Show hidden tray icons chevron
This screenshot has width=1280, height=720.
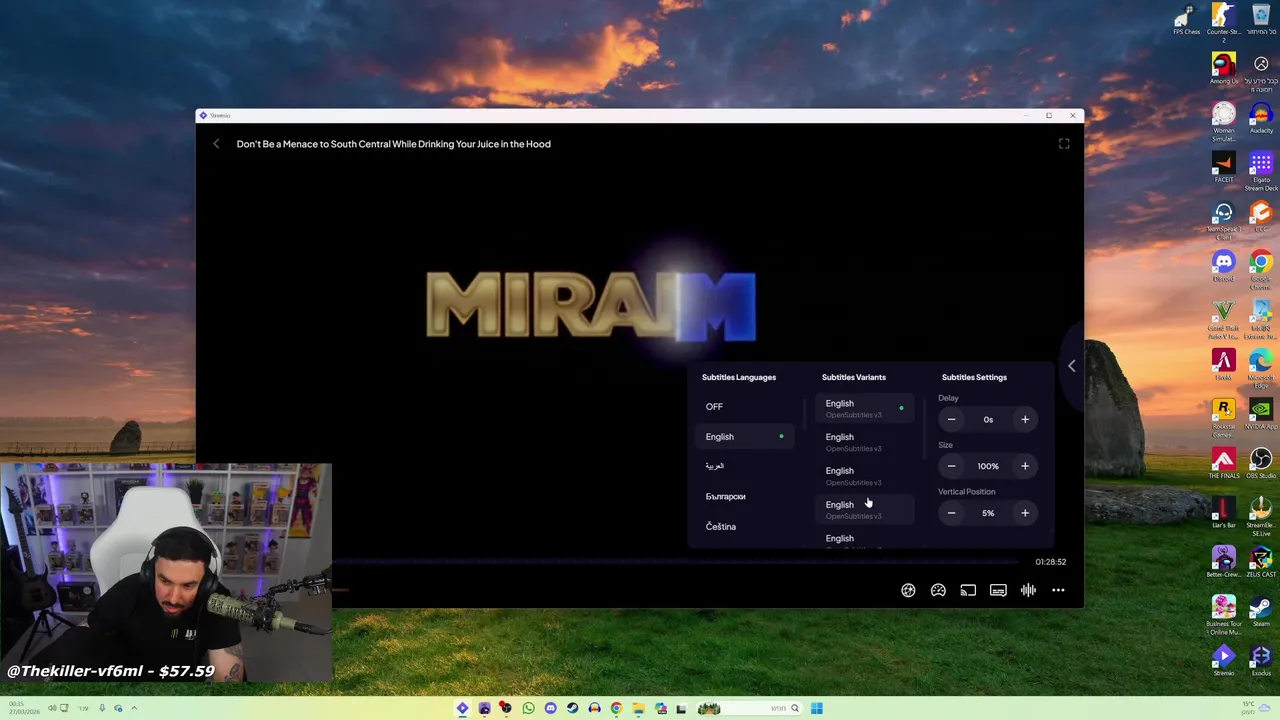[134, 709]
